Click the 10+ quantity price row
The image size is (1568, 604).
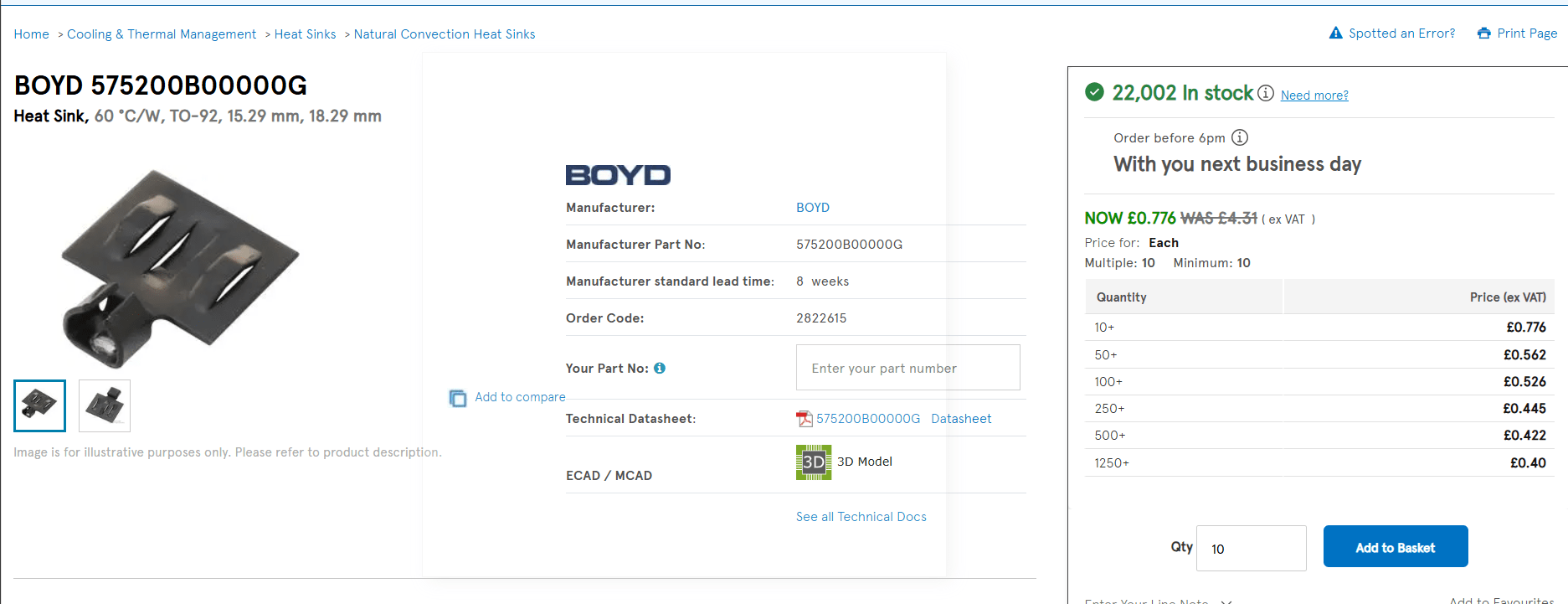1319,328
